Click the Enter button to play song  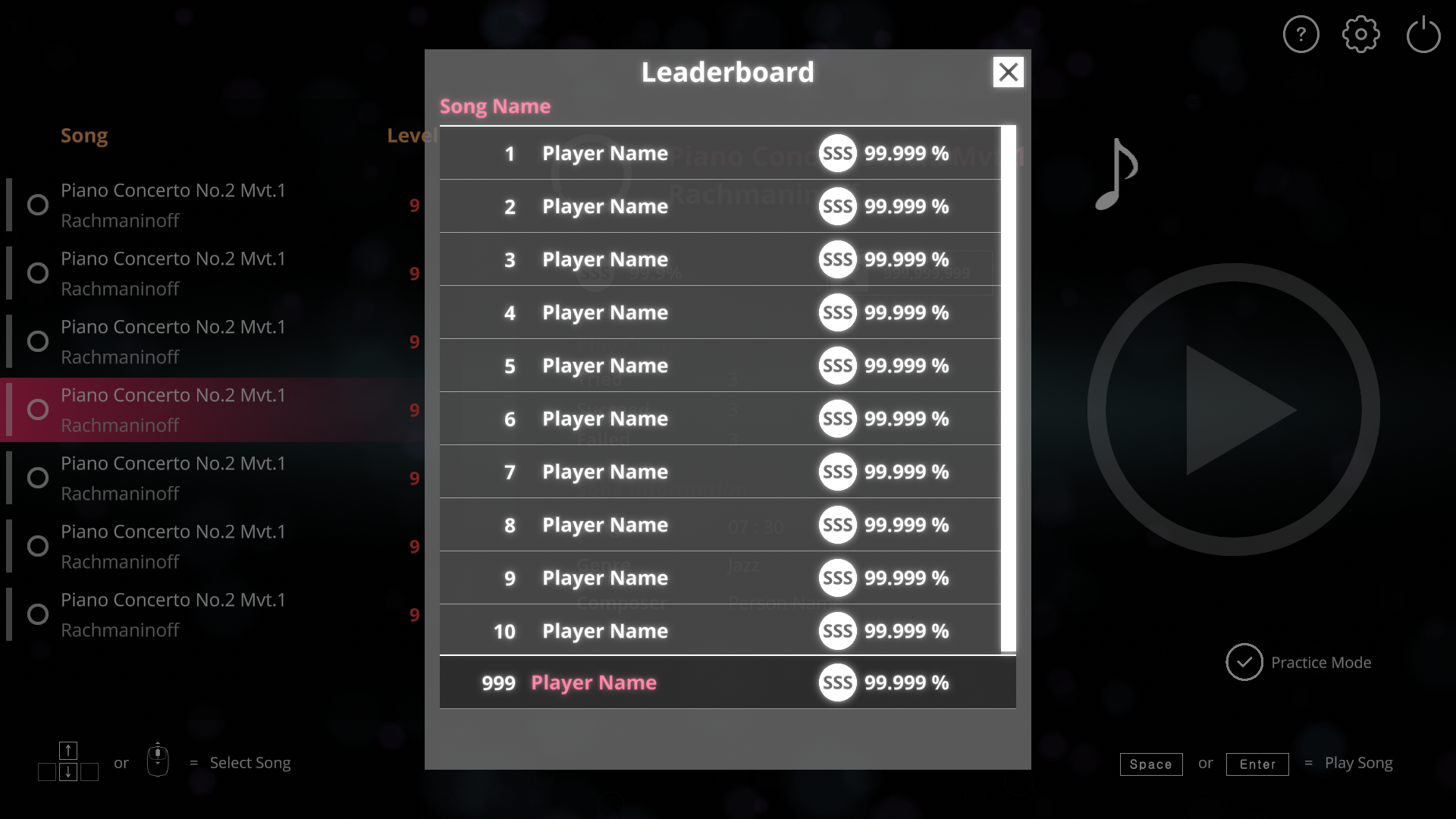click(1258, 763)
